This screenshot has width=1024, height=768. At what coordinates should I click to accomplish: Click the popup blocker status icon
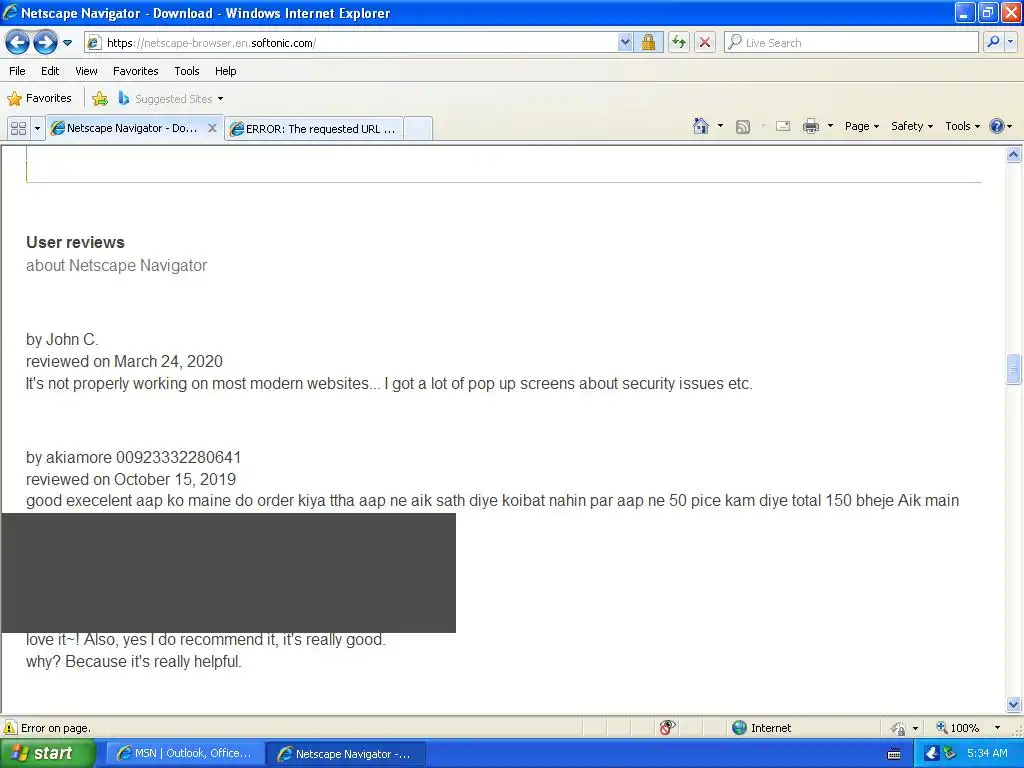667,728
